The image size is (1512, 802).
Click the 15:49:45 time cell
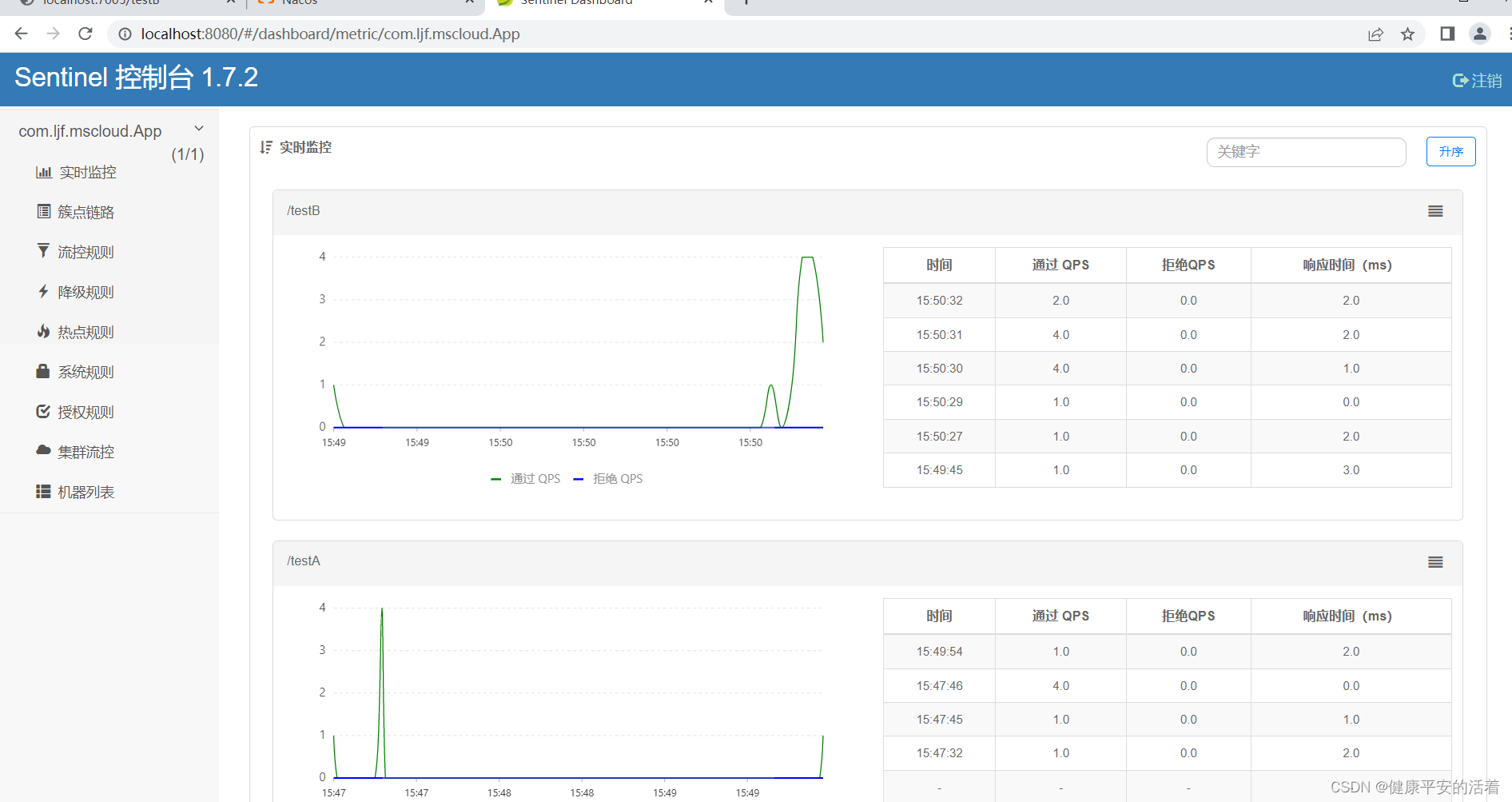939,470
